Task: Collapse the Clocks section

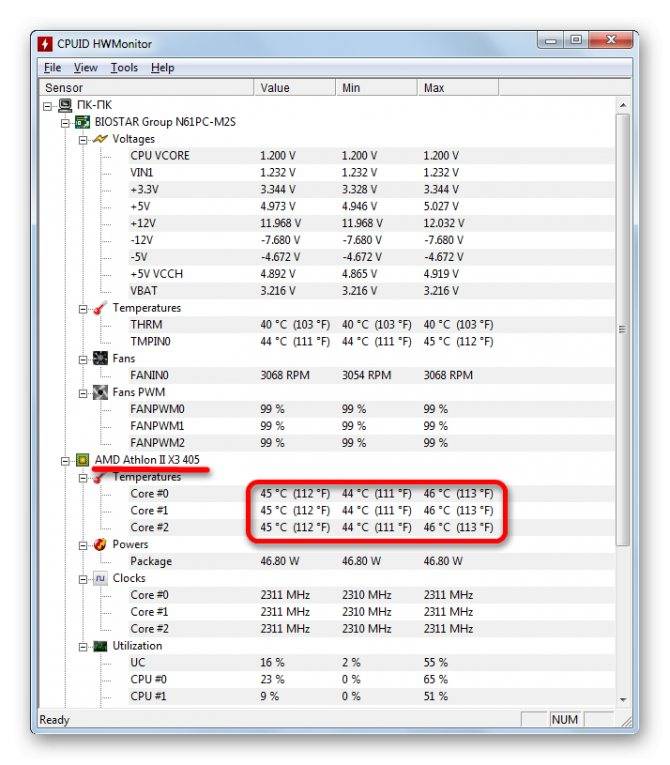Action: point(83,579)
